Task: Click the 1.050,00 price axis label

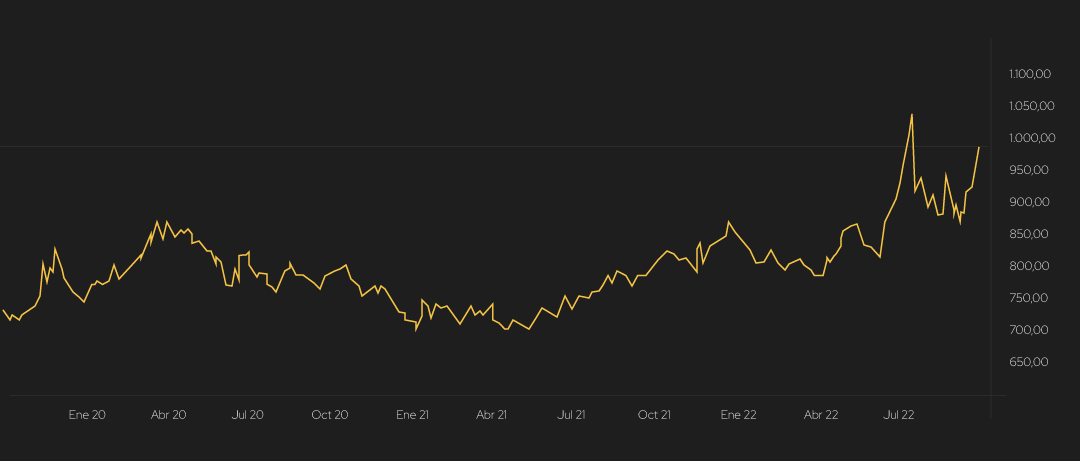Action: (1032, 105)
